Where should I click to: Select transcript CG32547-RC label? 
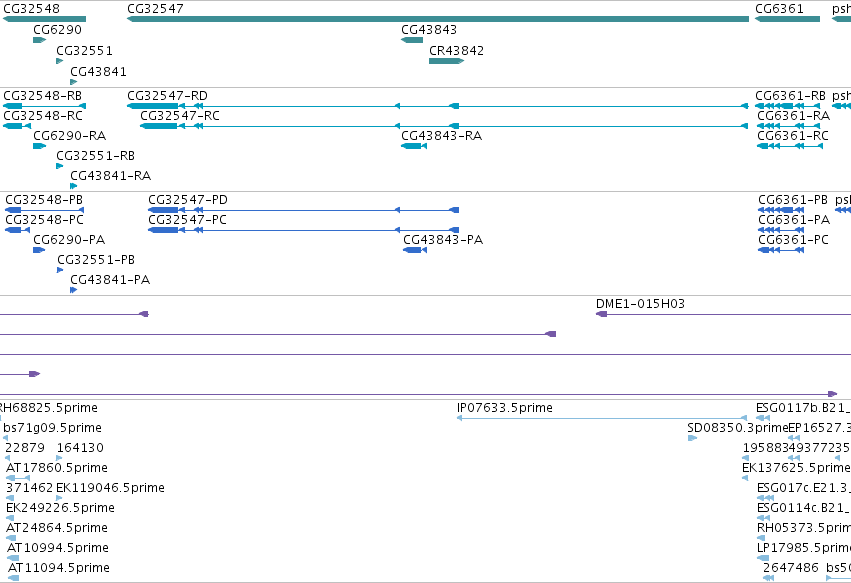click(180, 116)
